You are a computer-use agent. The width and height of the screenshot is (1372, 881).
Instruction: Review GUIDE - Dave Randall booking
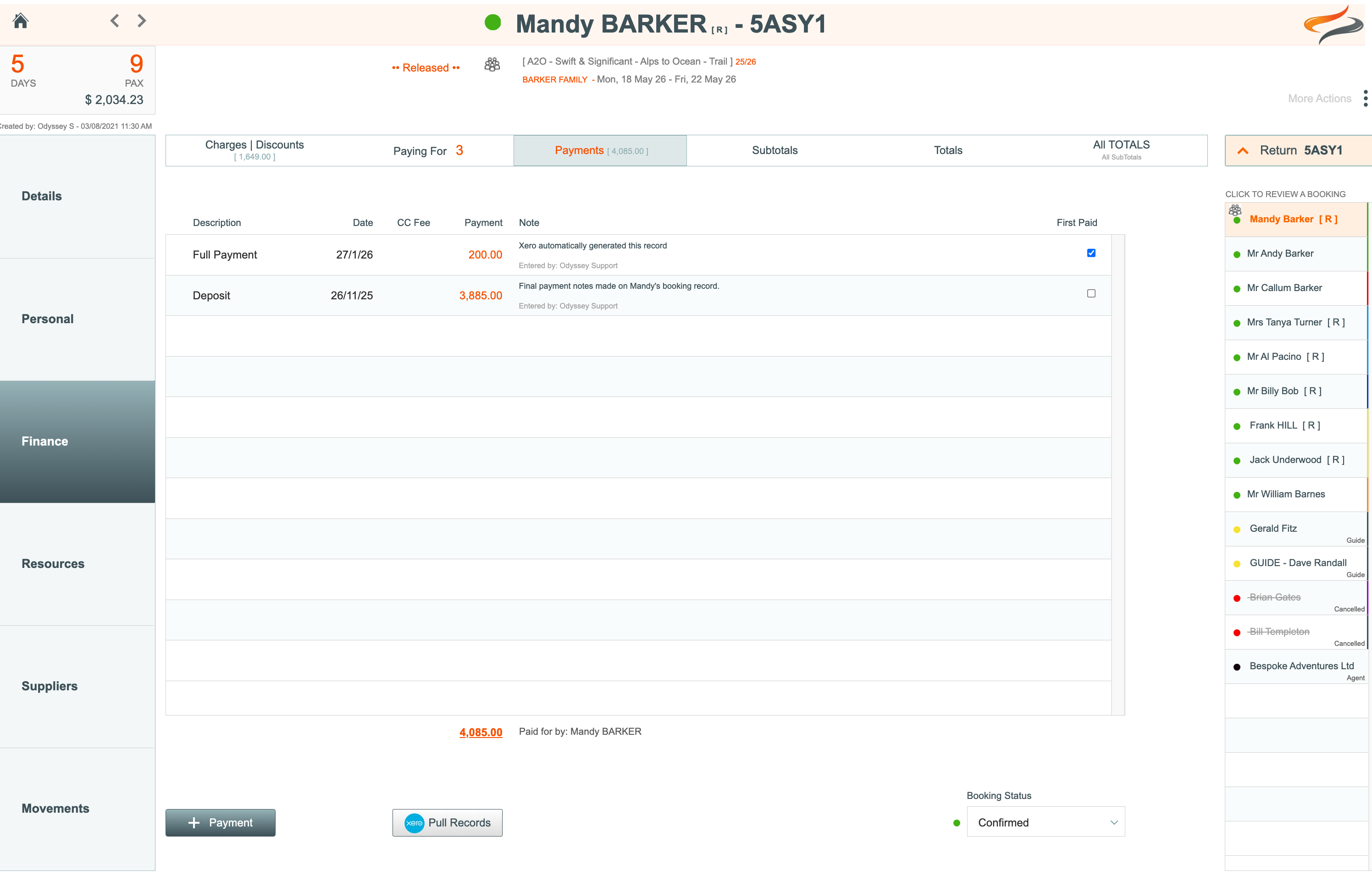(1296, 563)
